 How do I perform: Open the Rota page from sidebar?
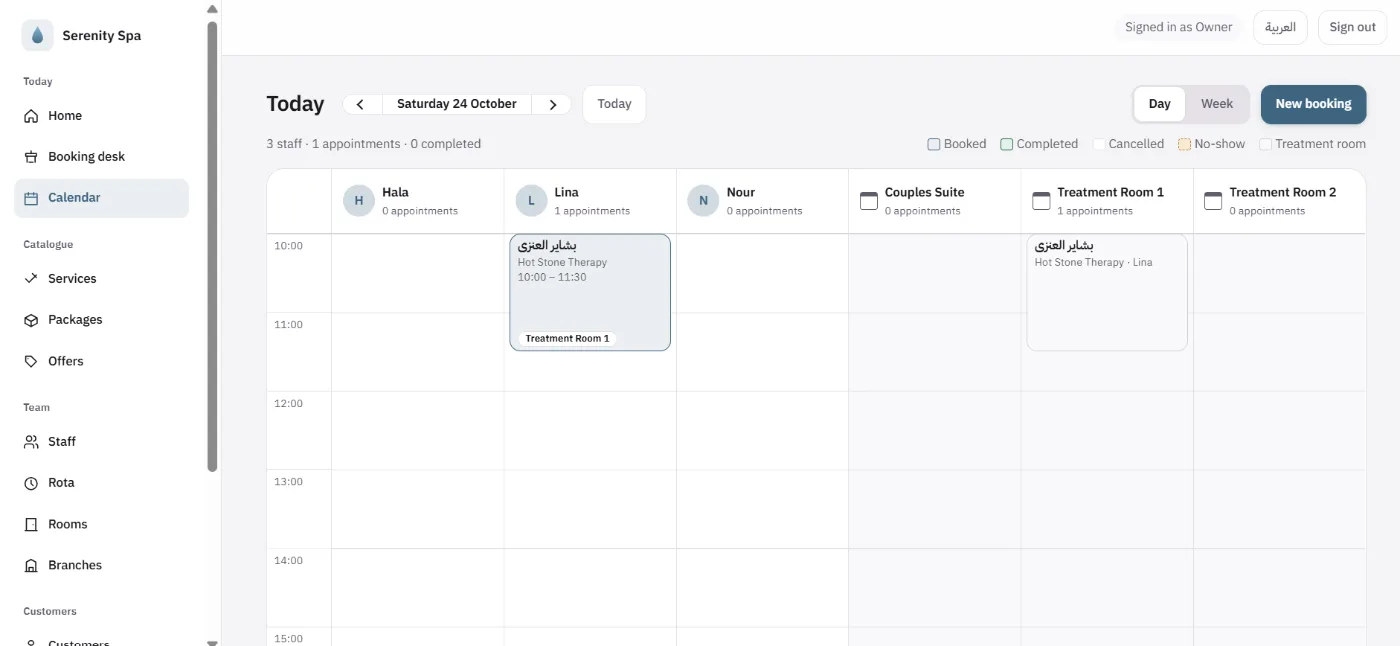point(101,483)
